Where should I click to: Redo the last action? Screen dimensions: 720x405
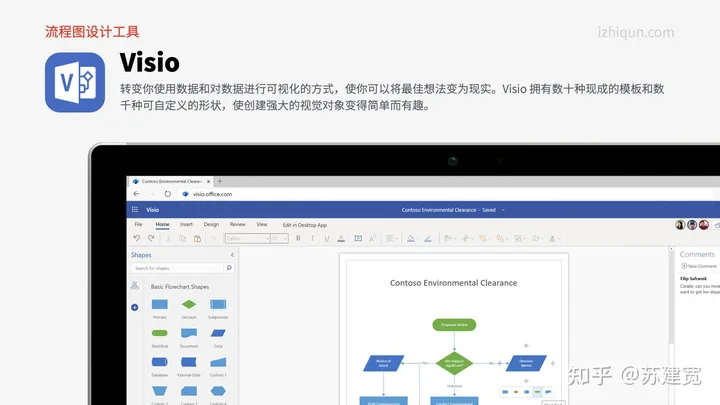pyautogui.click(x=151, y=238)
